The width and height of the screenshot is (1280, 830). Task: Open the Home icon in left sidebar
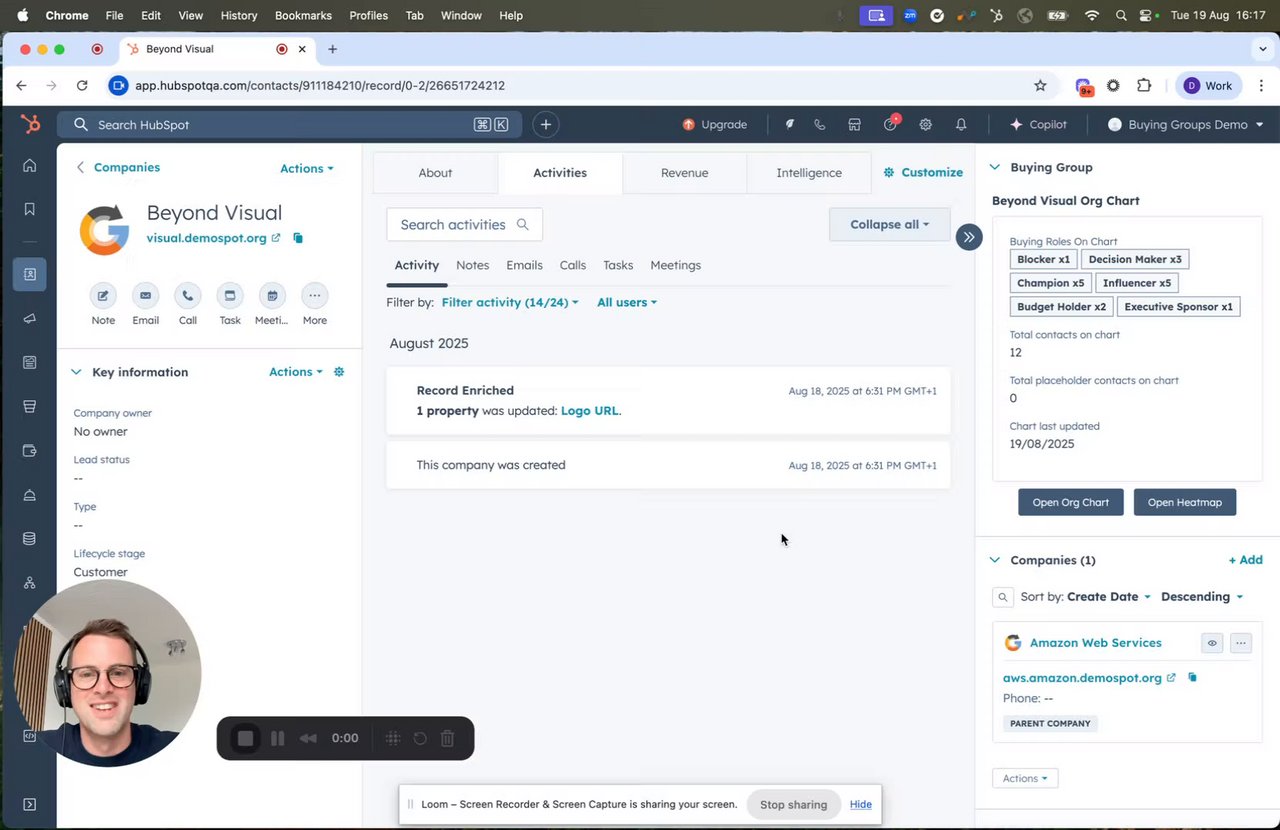[x=29, y=166]
